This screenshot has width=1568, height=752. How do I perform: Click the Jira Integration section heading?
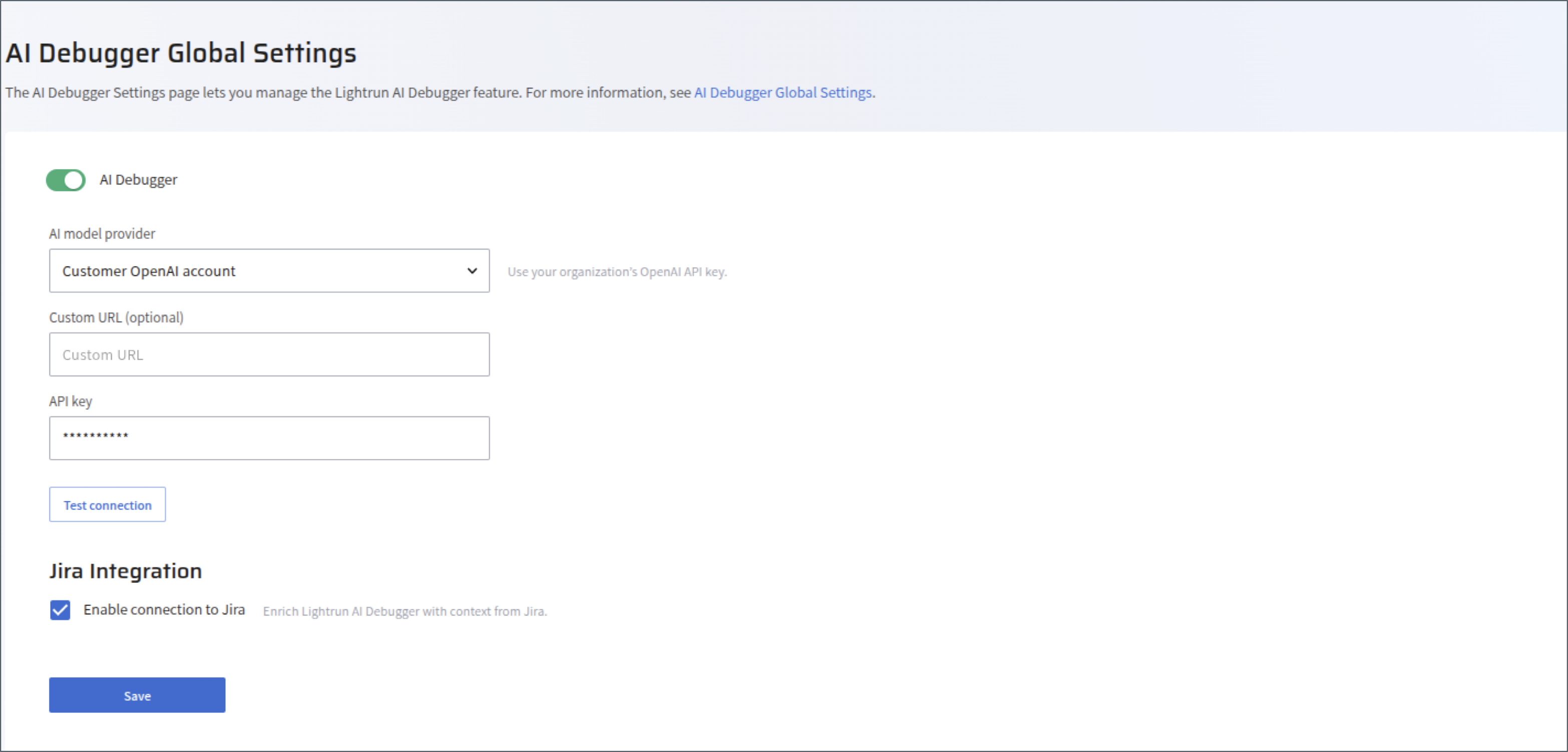(x=125, y=571)
